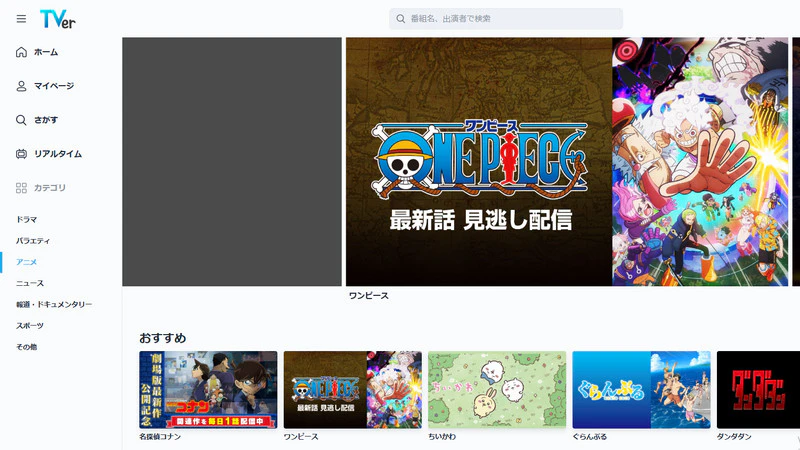Screen dimensions: 800x450
Task: Open マイページ in the sidebar
Action: (54, 86)
